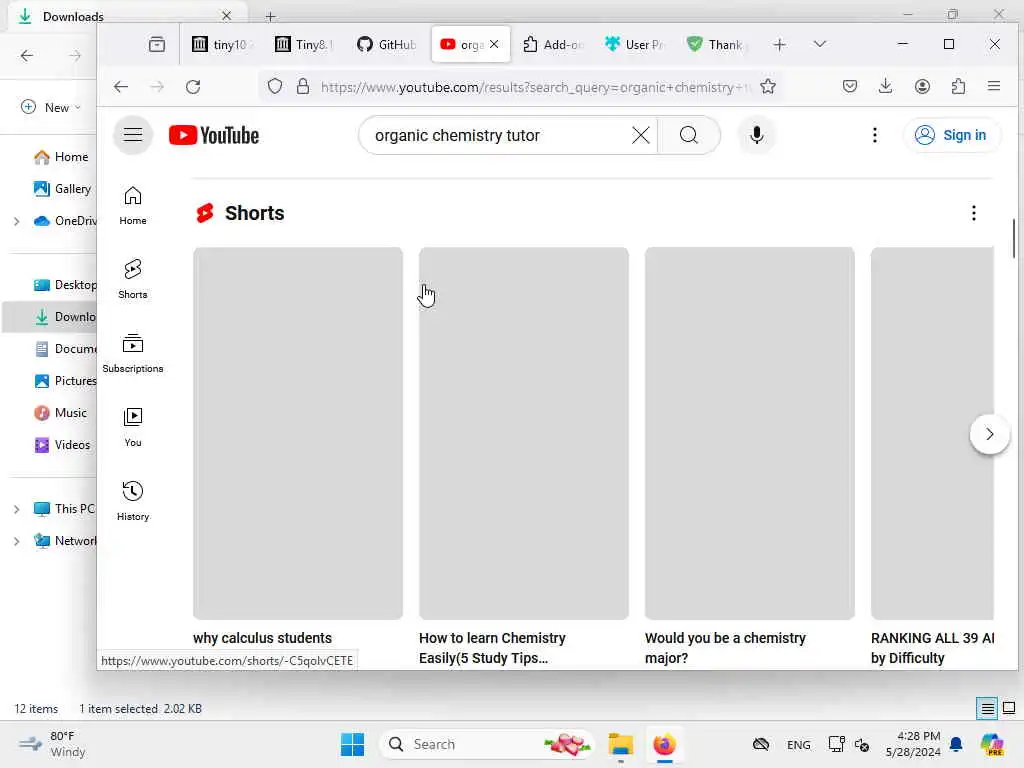Open Firefox downloads panel
Image resolution: width=1024 pixels, height=768 pixels.
coord(886,86)
